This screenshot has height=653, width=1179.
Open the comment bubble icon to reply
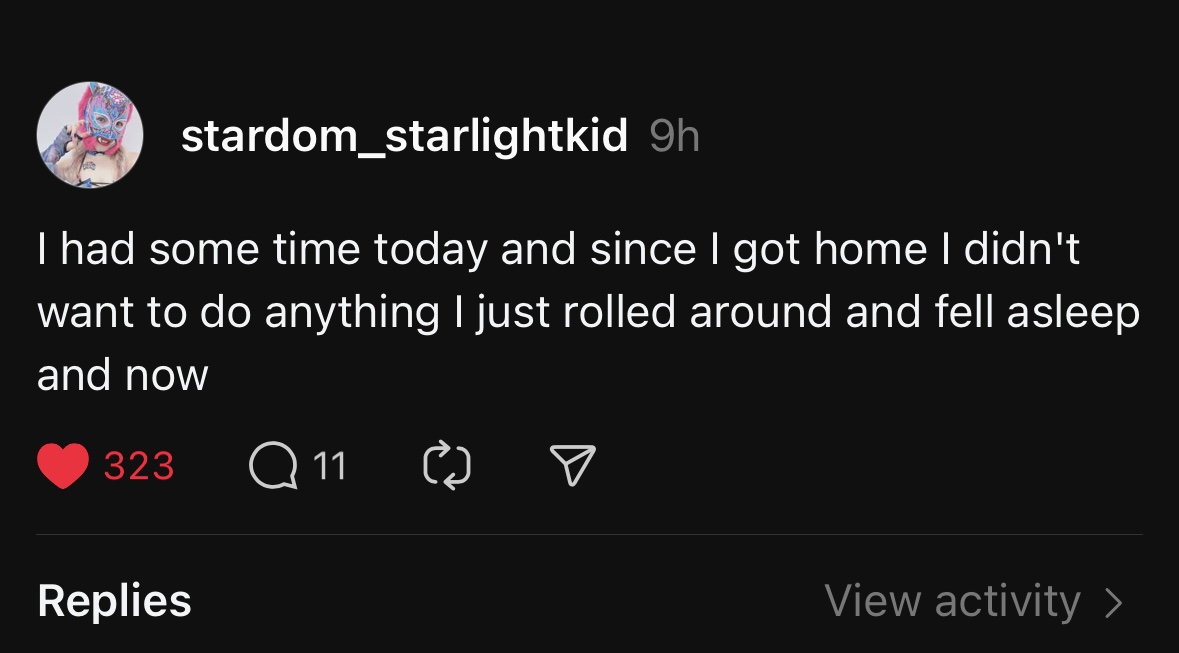click(x=272, y=466)
